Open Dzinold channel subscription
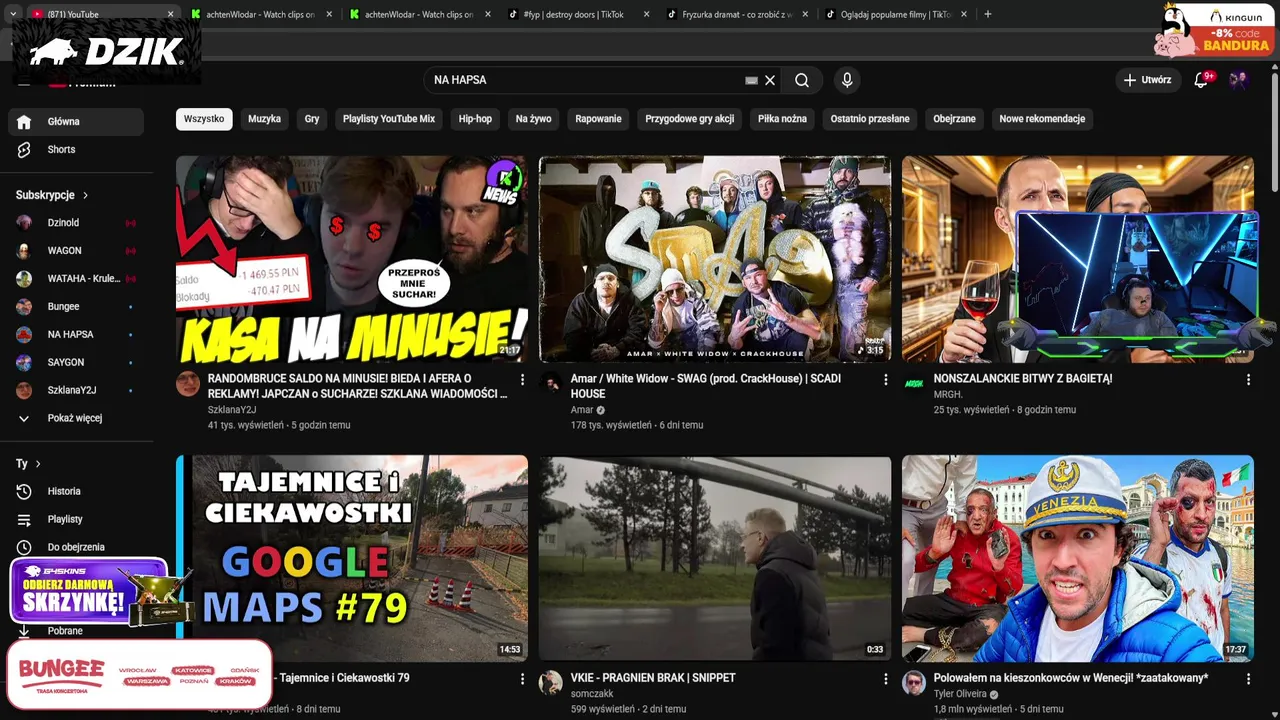This screenshot has width=1280, height=720. (x=76, y=223)
